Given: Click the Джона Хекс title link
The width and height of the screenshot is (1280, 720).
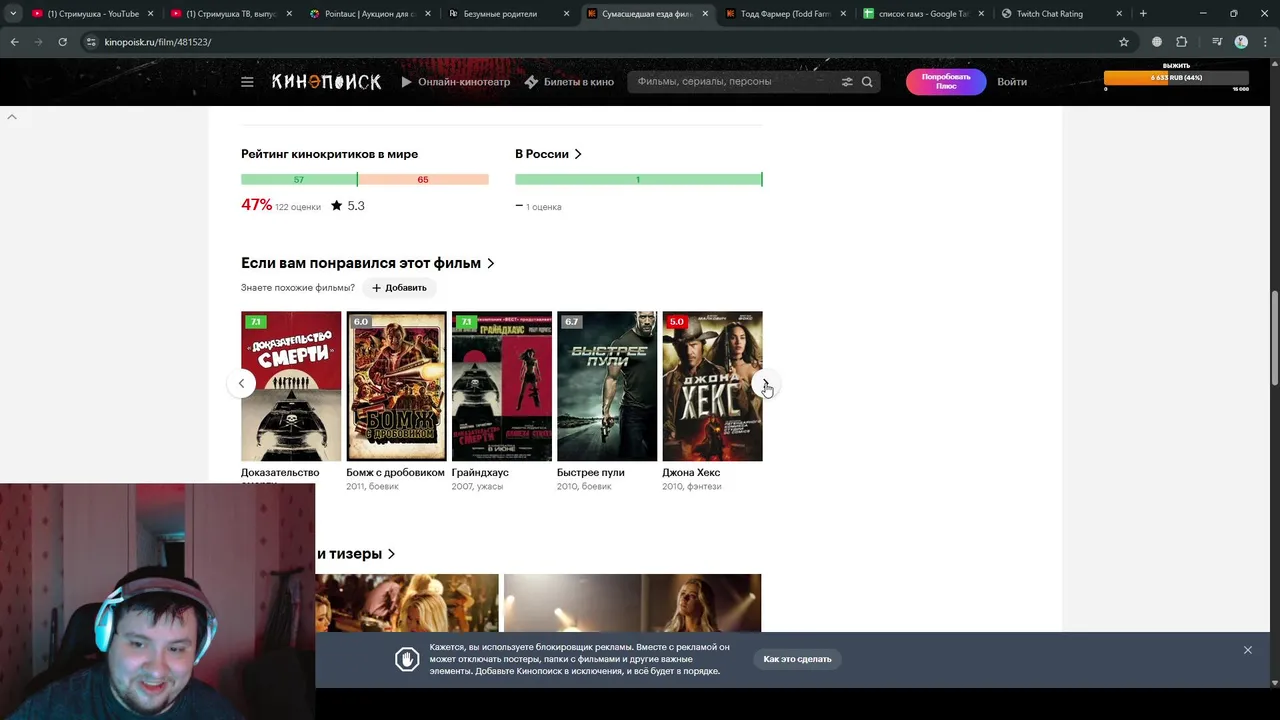Looking at the screenshot, I should click(691, 472).
